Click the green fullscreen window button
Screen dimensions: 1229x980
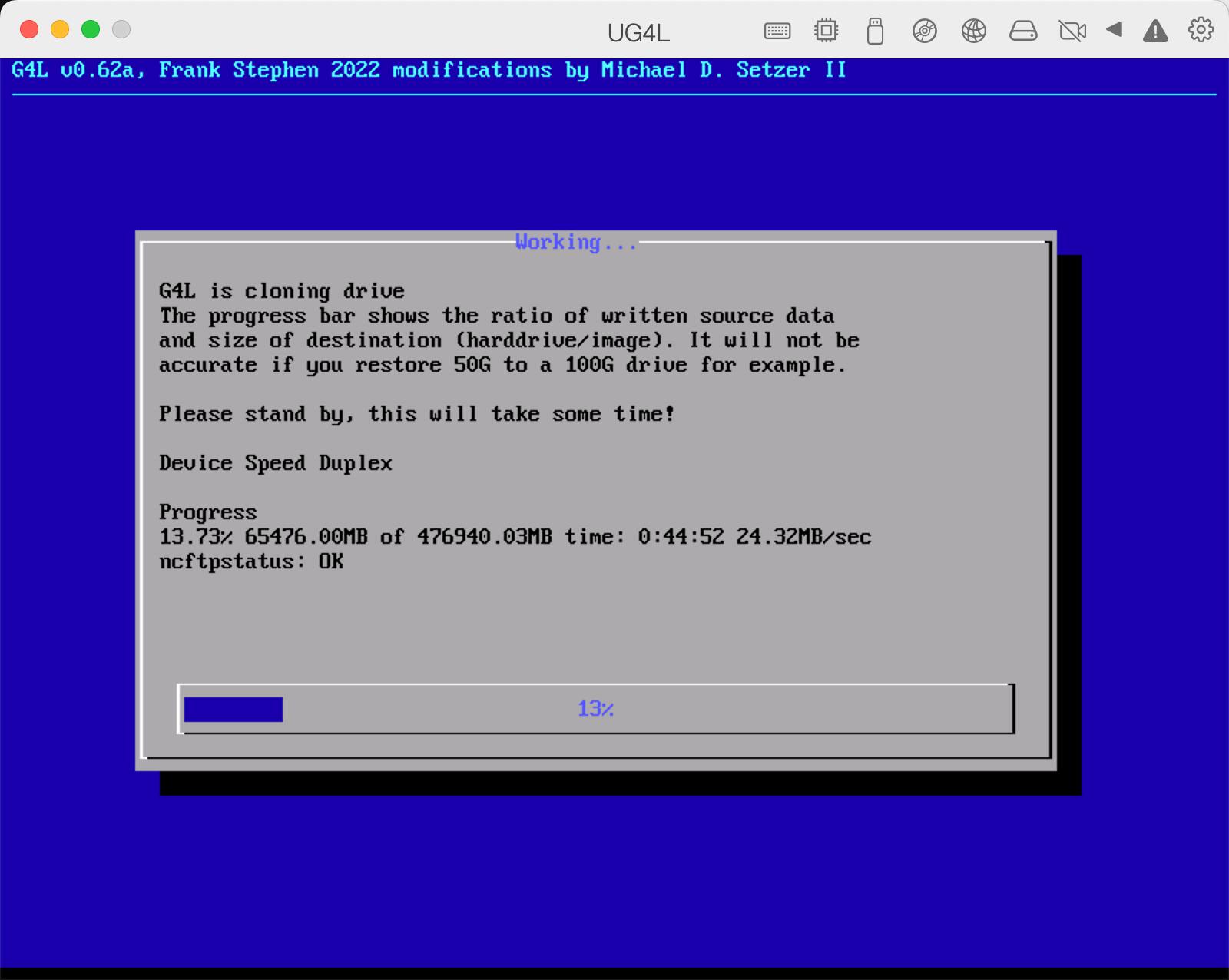click(x=91, y=29)
